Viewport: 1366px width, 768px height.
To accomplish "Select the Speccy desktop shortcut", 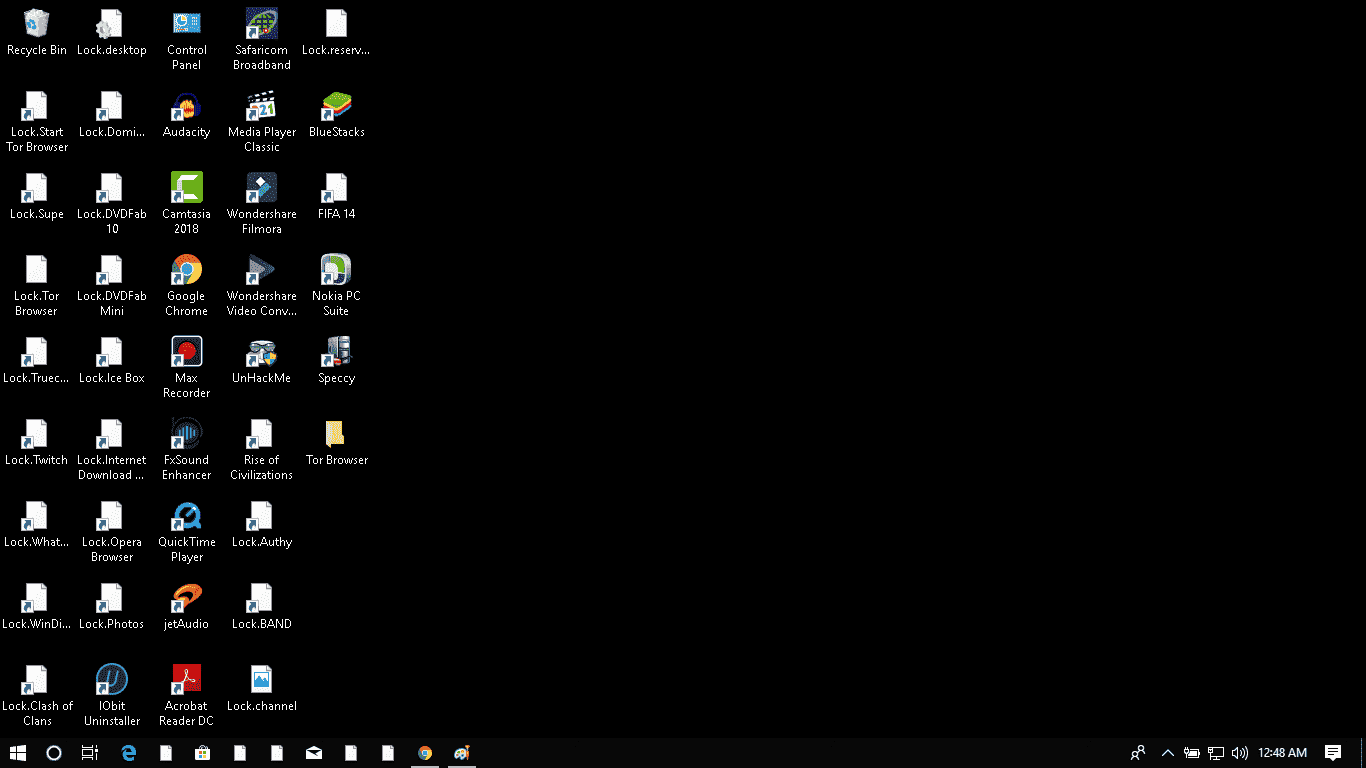I will pos(336,360).
